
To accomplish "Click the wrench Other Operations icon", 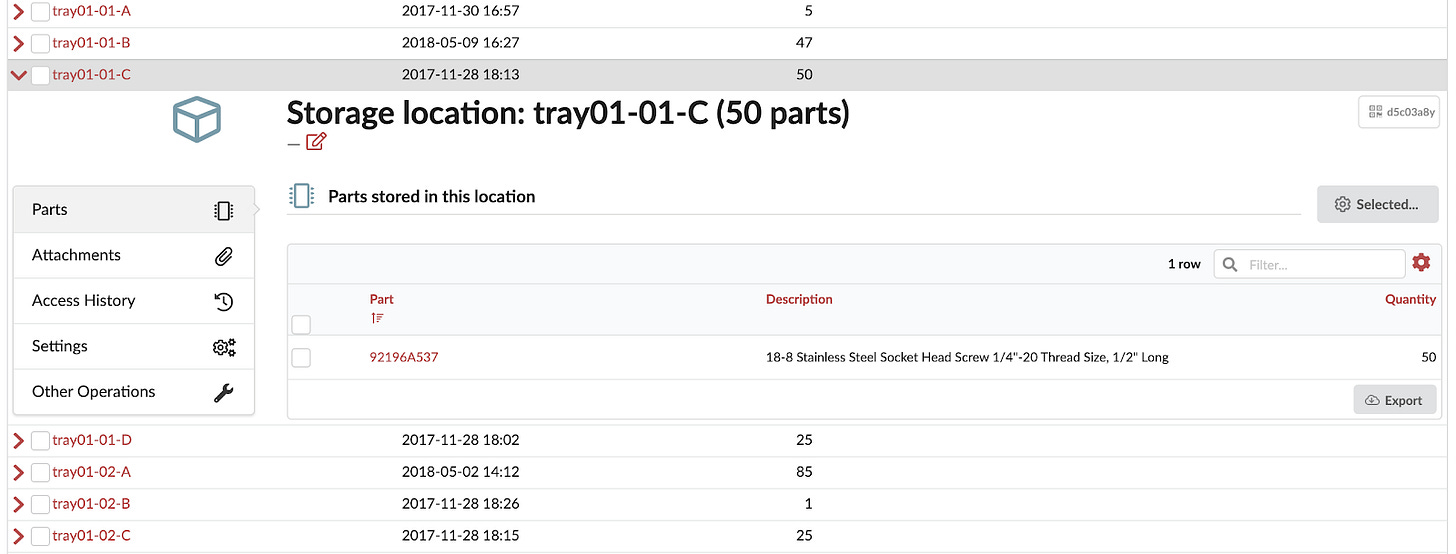I will coord(224,392).
